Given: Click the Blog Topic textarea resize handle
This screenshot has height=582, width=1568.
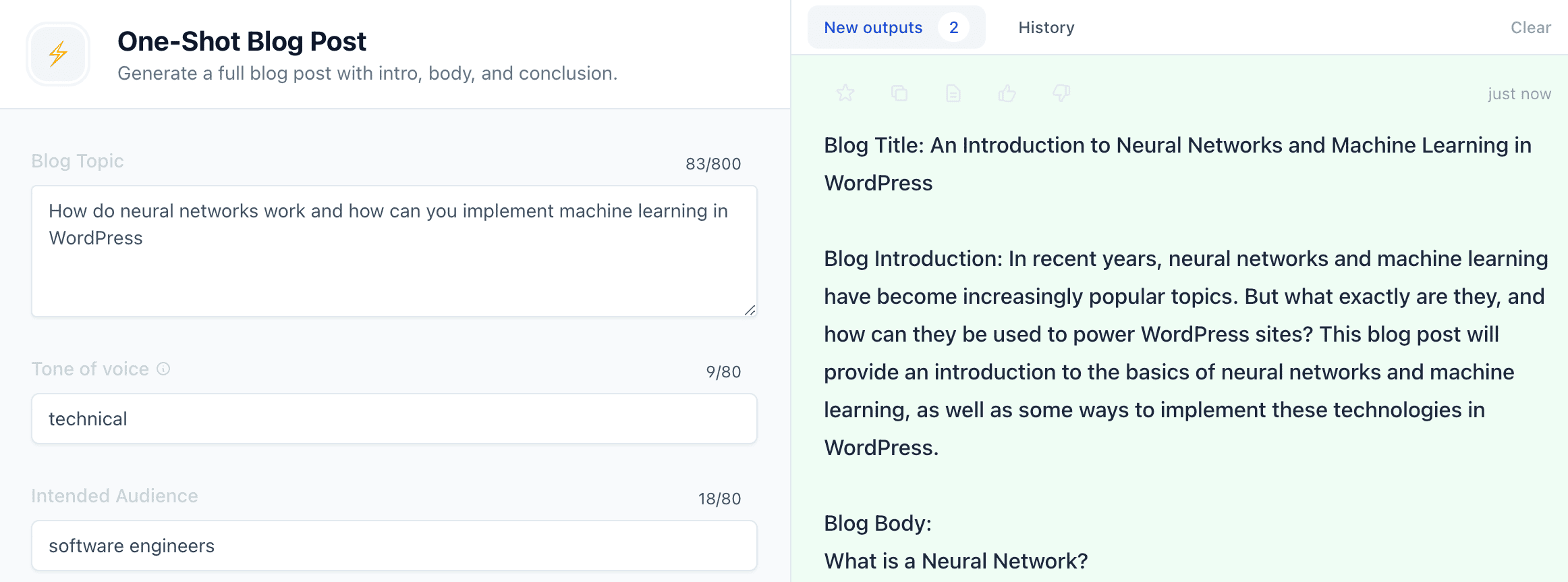Looking at the screenshot, I should pos(750,310).
